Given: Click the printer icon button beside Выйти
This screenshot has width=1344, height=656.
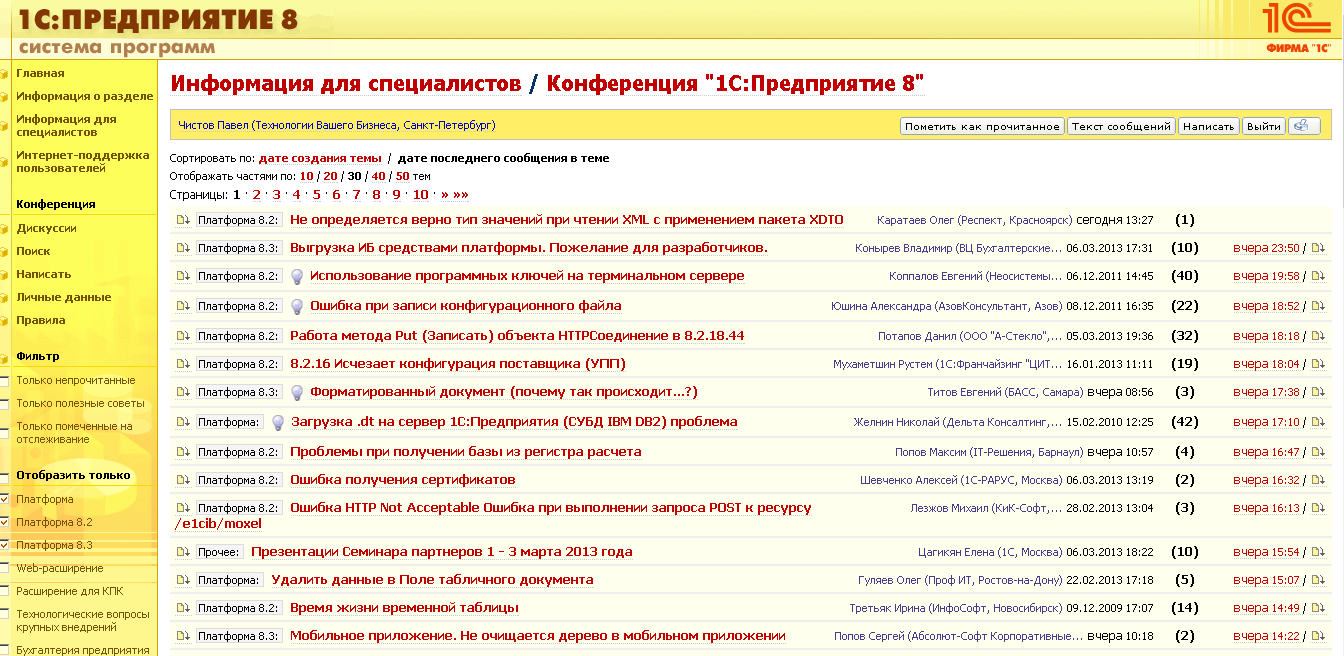Looking at the screenshot, I should [1303, 126].
